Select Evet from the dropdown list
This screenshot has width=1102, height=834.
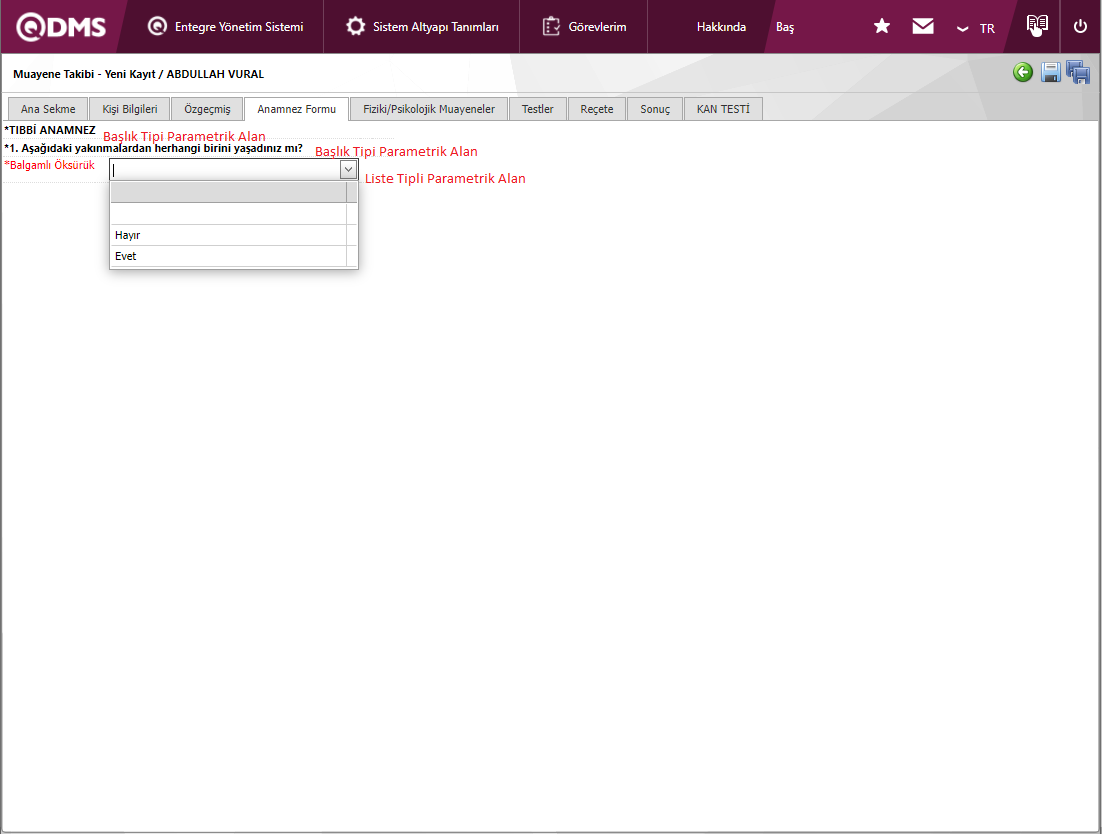coord(228,256)
